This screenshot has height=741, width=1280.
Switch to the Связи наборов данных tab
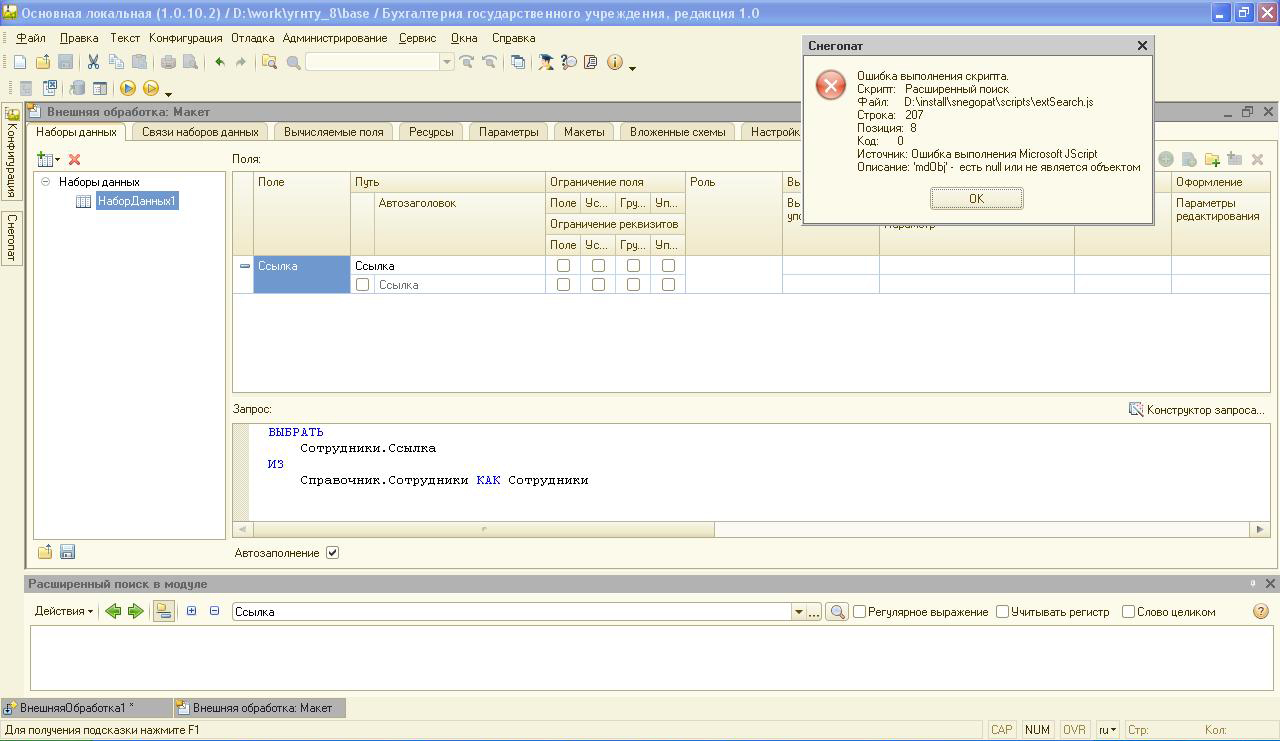point(200,132)
